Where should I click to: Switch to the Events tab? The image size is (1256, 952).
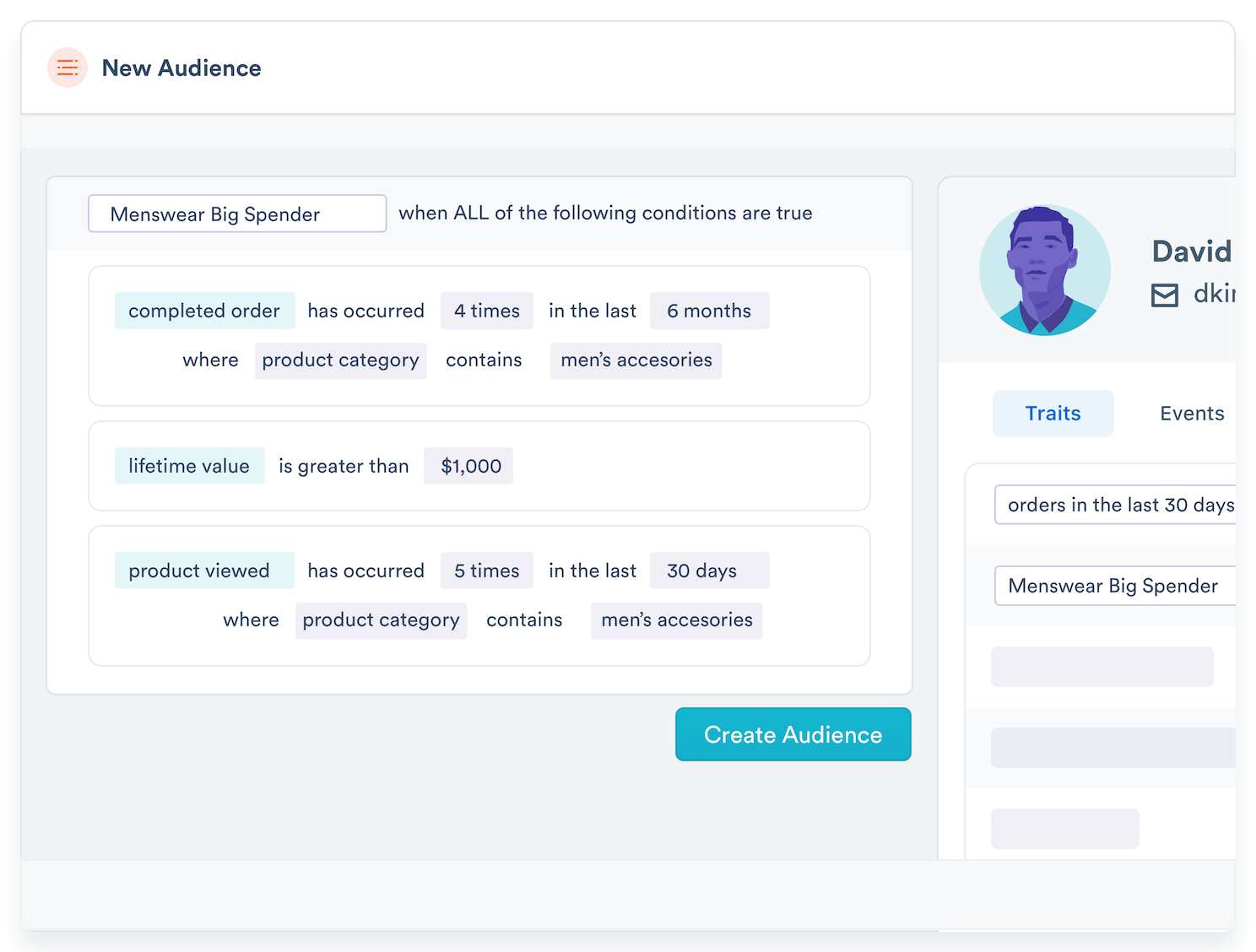tap(1191, 414)
